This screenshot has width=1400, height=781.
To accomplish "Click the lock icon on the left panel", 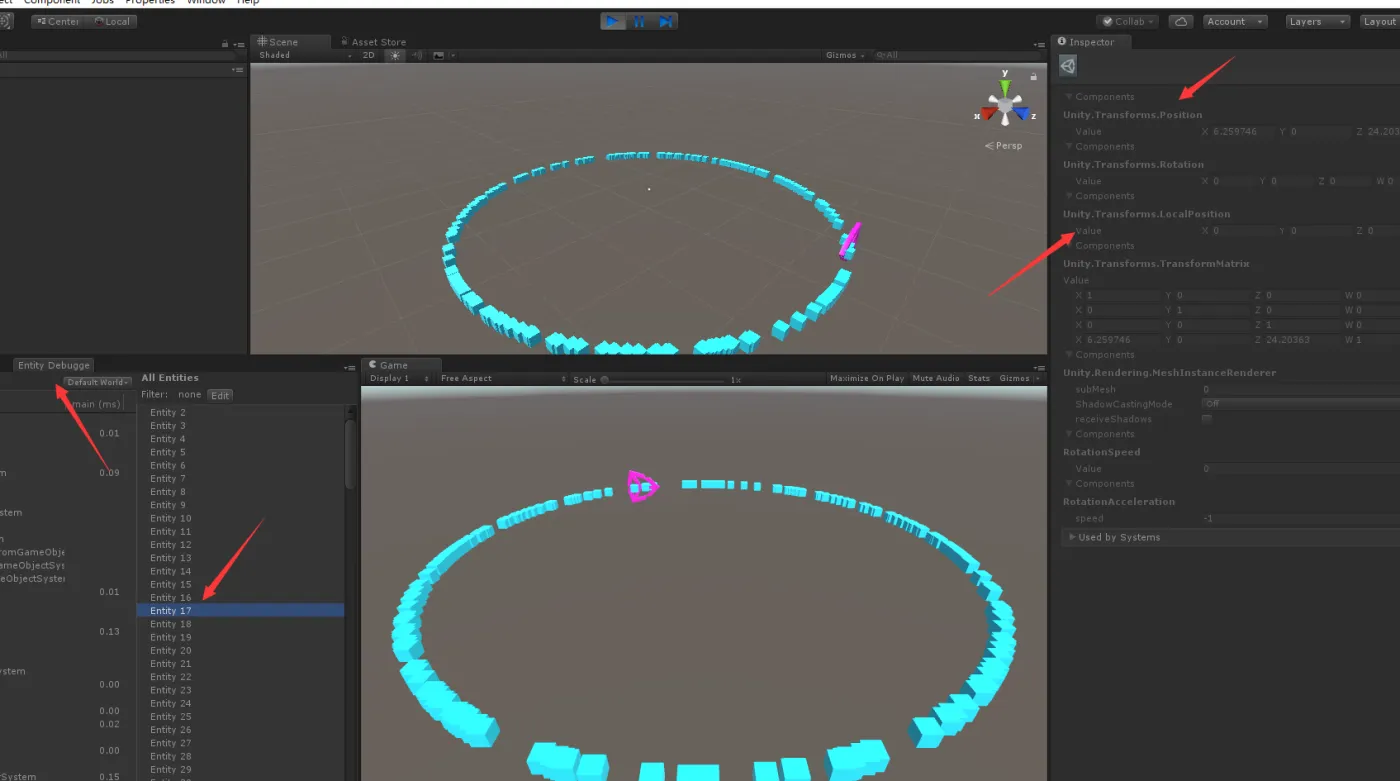I will point(225,43).
